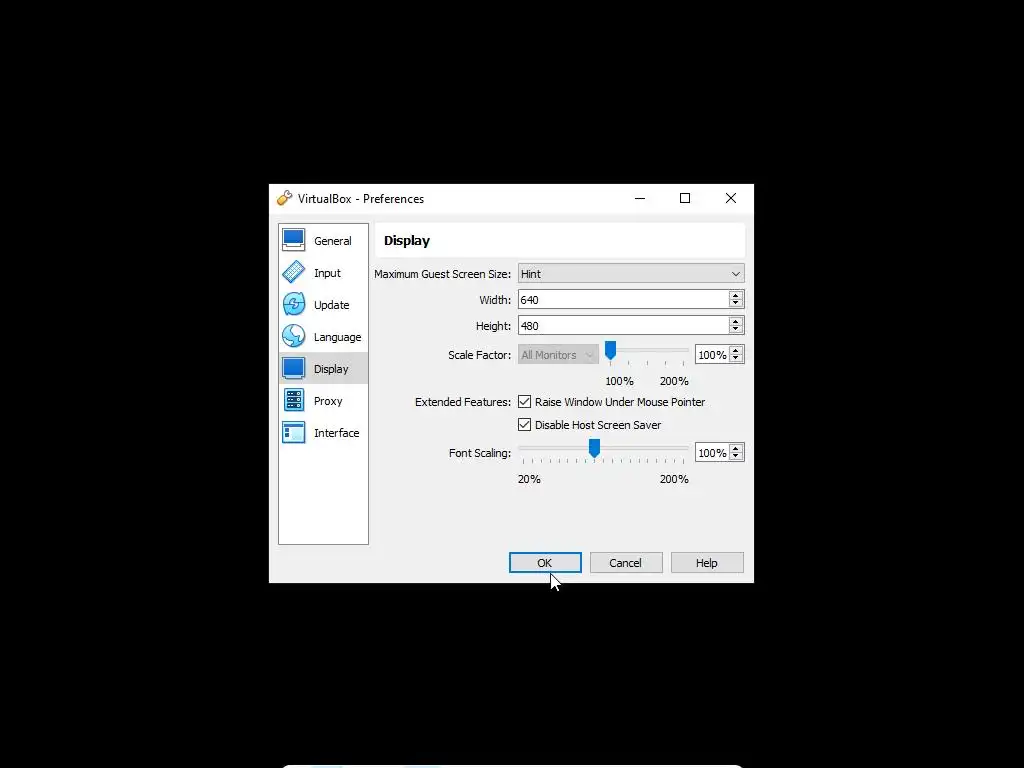
Task: Set Scale Factor slider near 200% mark
Action: click(x=684, y=351)
